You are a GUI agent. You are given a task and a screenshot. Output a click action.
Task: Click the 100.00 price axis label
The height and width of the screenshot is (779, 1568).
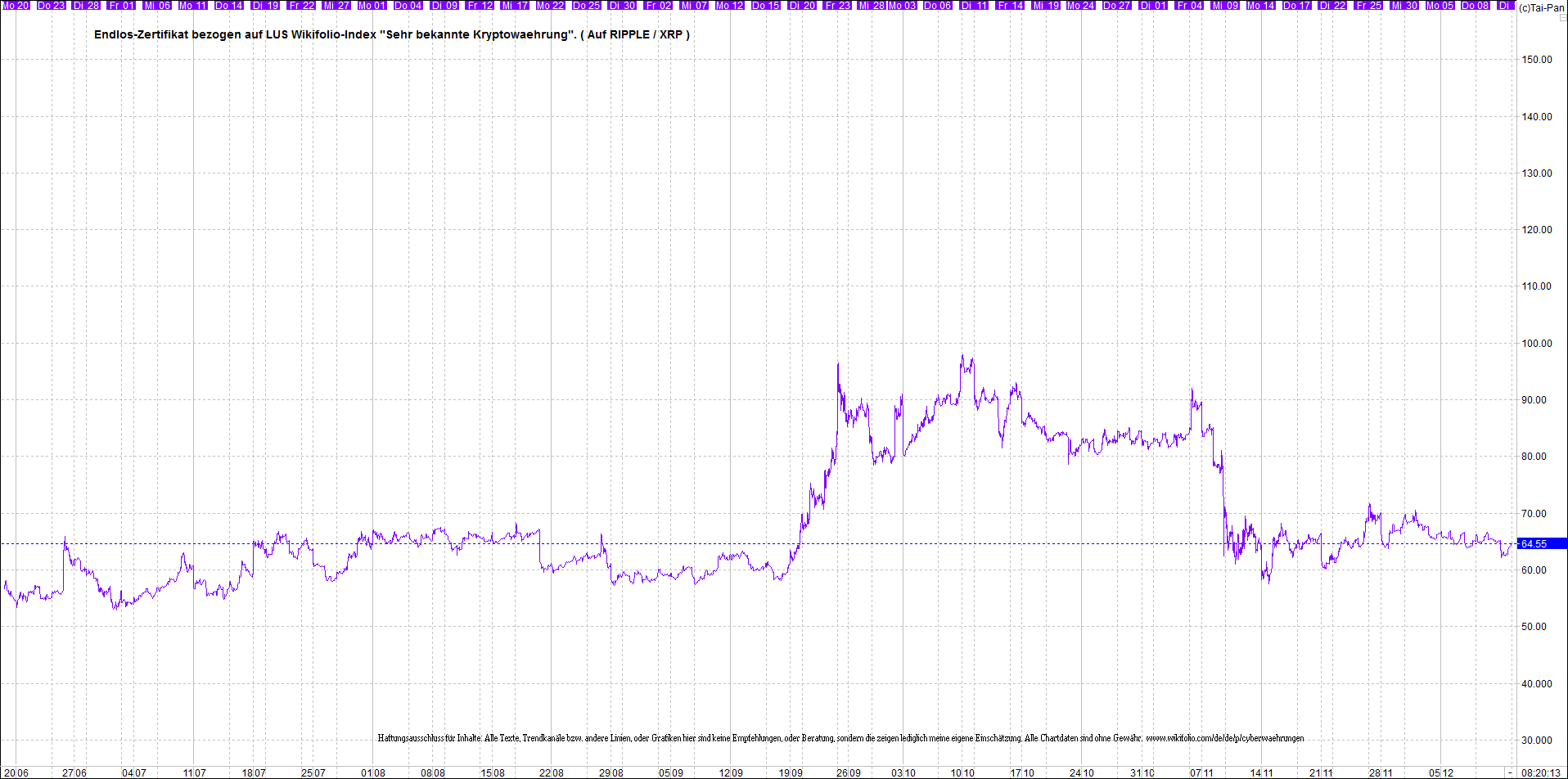point(1536,344)
